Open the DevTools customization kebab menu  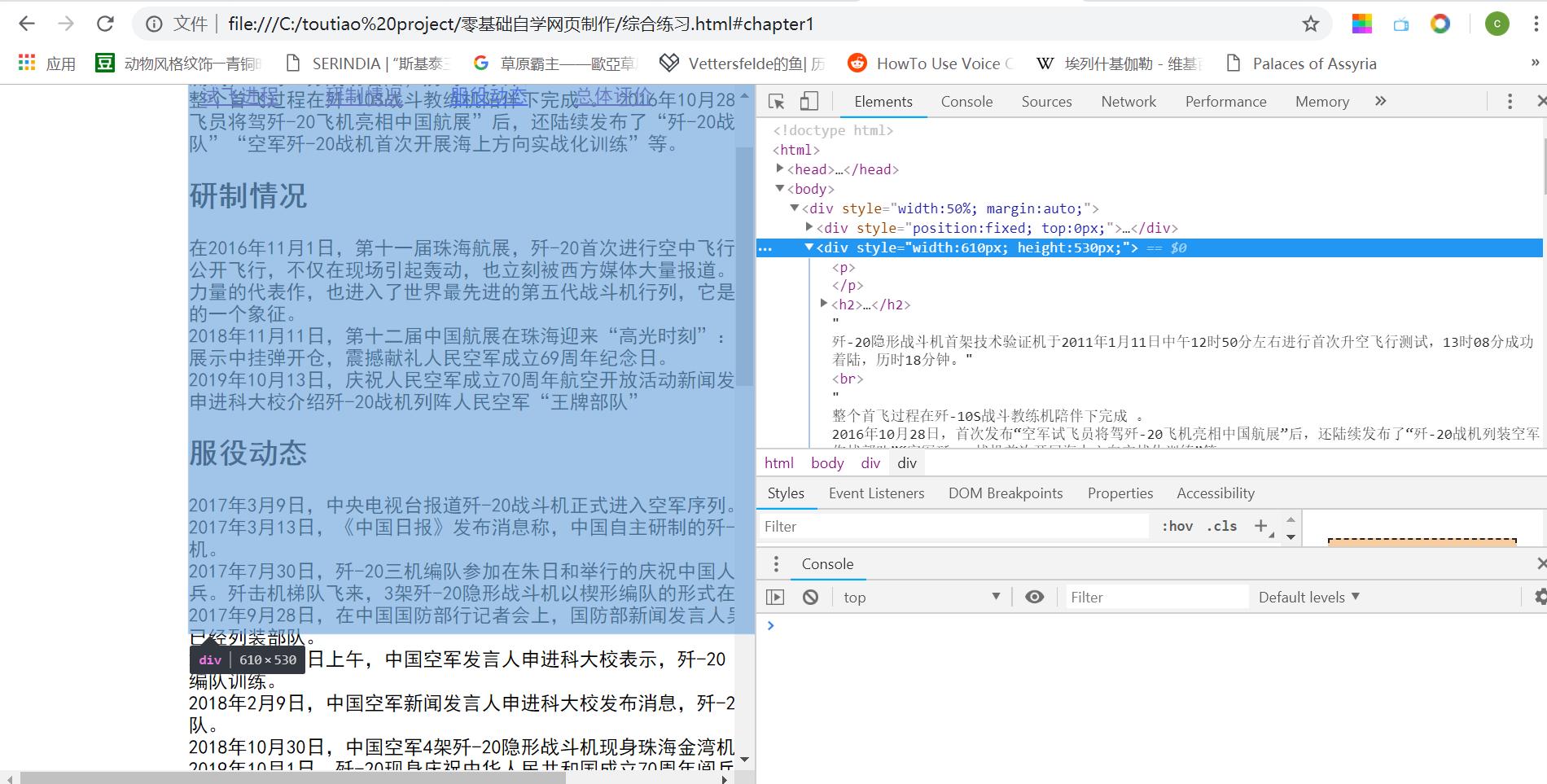pyautogui.click(x=1510, y=102)
